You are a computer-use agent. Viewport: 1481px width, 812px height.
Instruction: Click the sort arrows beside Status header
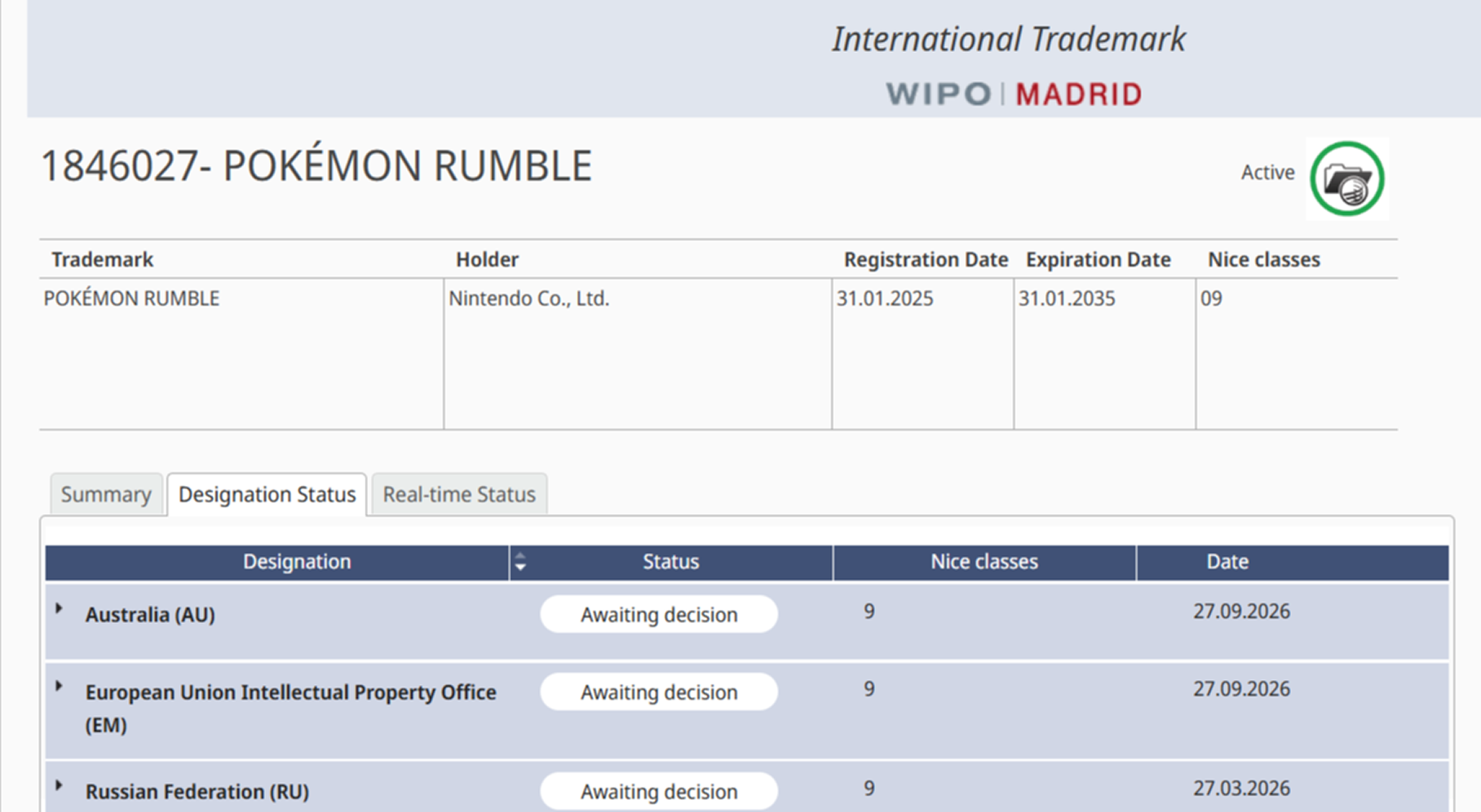(520, 562)
